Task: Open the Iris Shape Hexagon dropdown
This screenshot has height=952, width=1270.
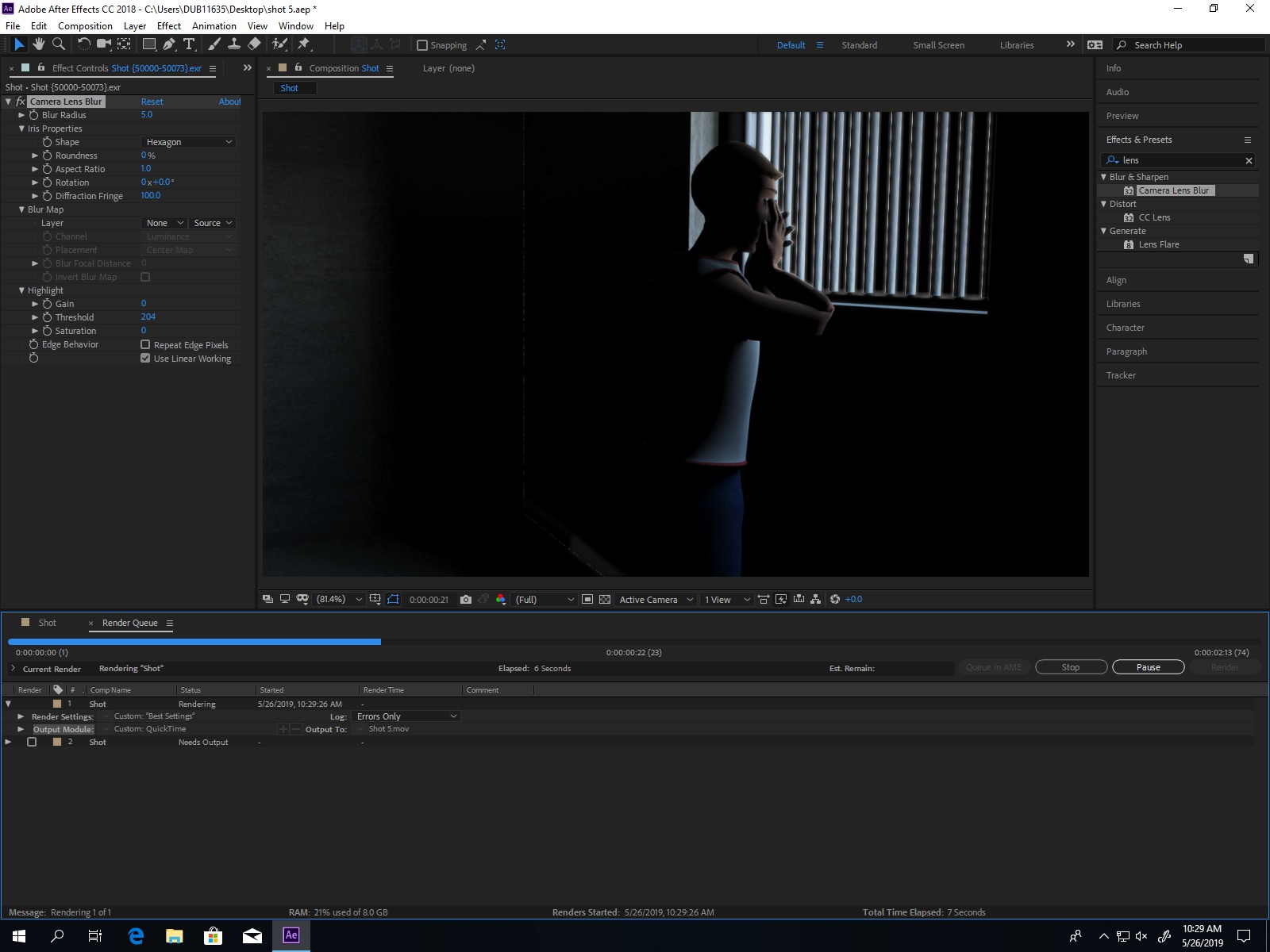Action: coord(189,142)
